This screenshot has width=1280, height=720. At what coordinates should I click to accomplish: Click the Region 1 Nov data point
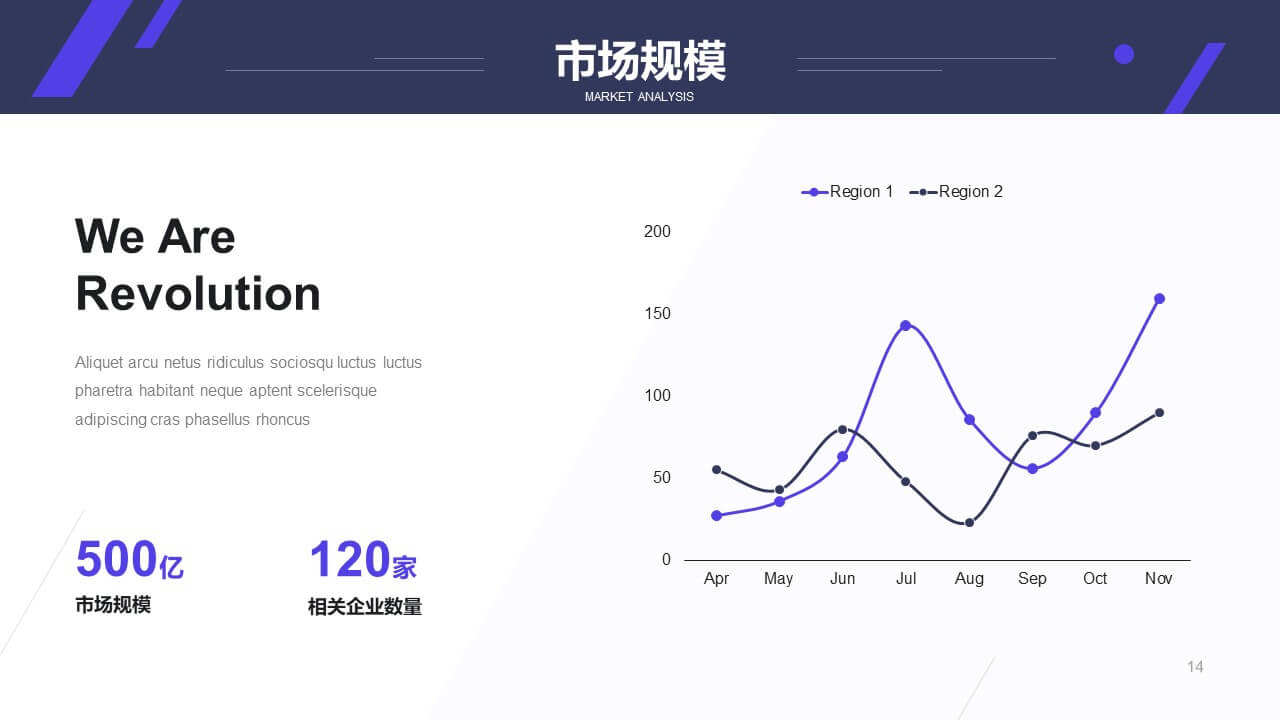pyautogui.click(x=1159, y=299)
